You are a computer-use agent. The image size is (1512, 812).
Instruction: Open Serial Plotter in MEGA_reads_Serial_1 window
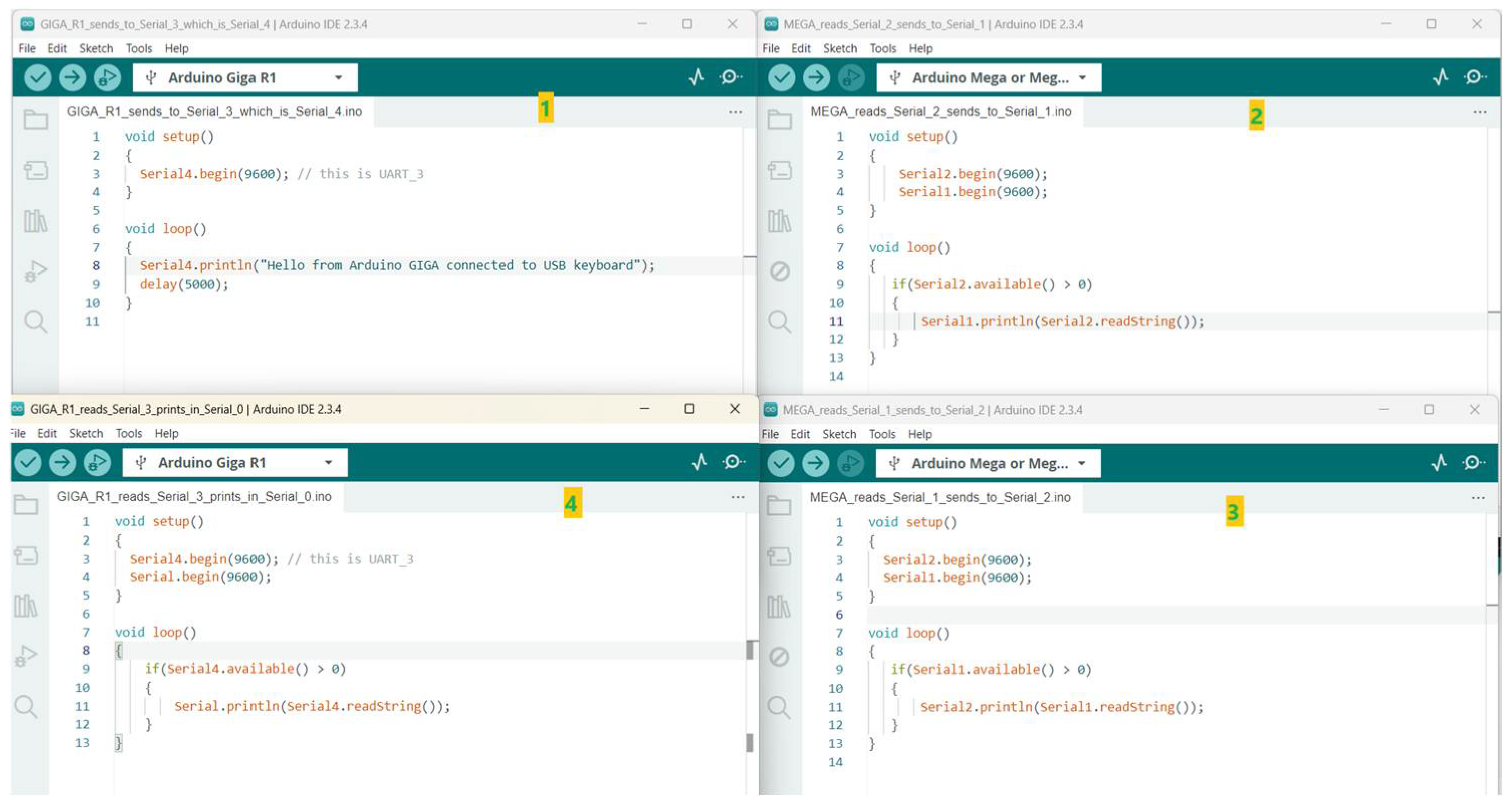tap(1439, 463)
